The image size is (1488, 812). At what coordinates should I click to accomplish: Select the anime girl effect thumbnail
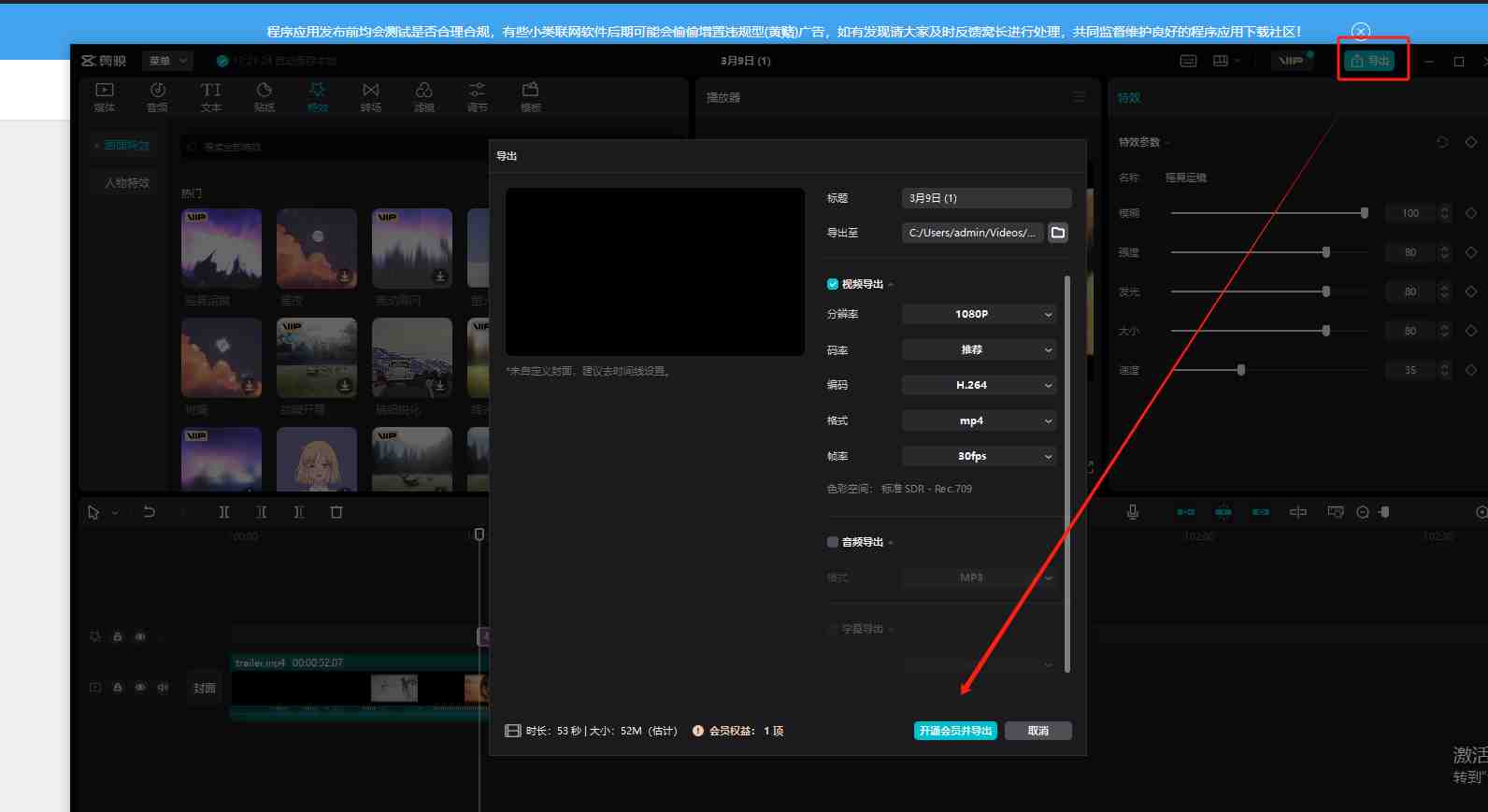[317, 459]
